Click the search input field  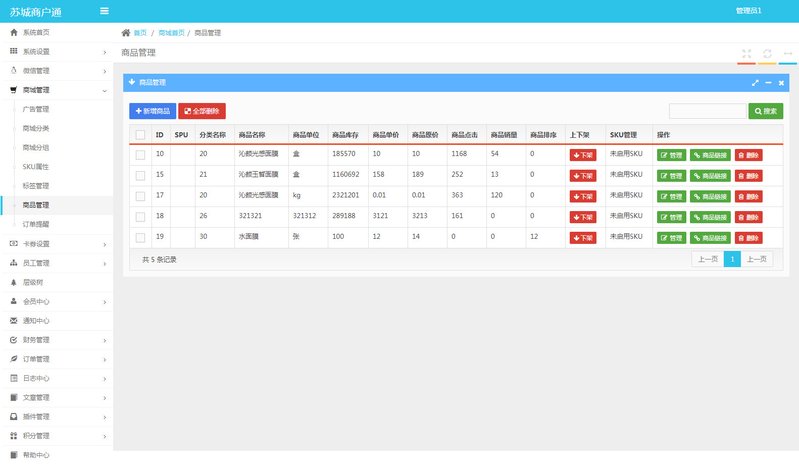click(x=707, y=111)
